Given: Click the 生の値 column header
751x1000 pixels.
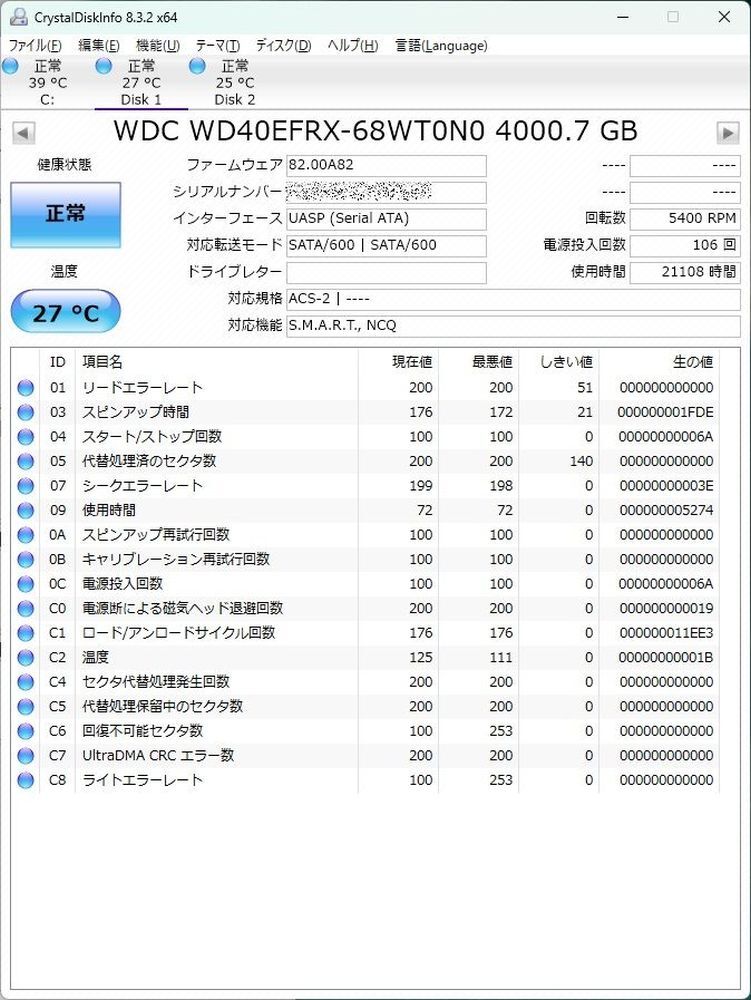Looking at the screenshot, I should (x=659, y=362).
